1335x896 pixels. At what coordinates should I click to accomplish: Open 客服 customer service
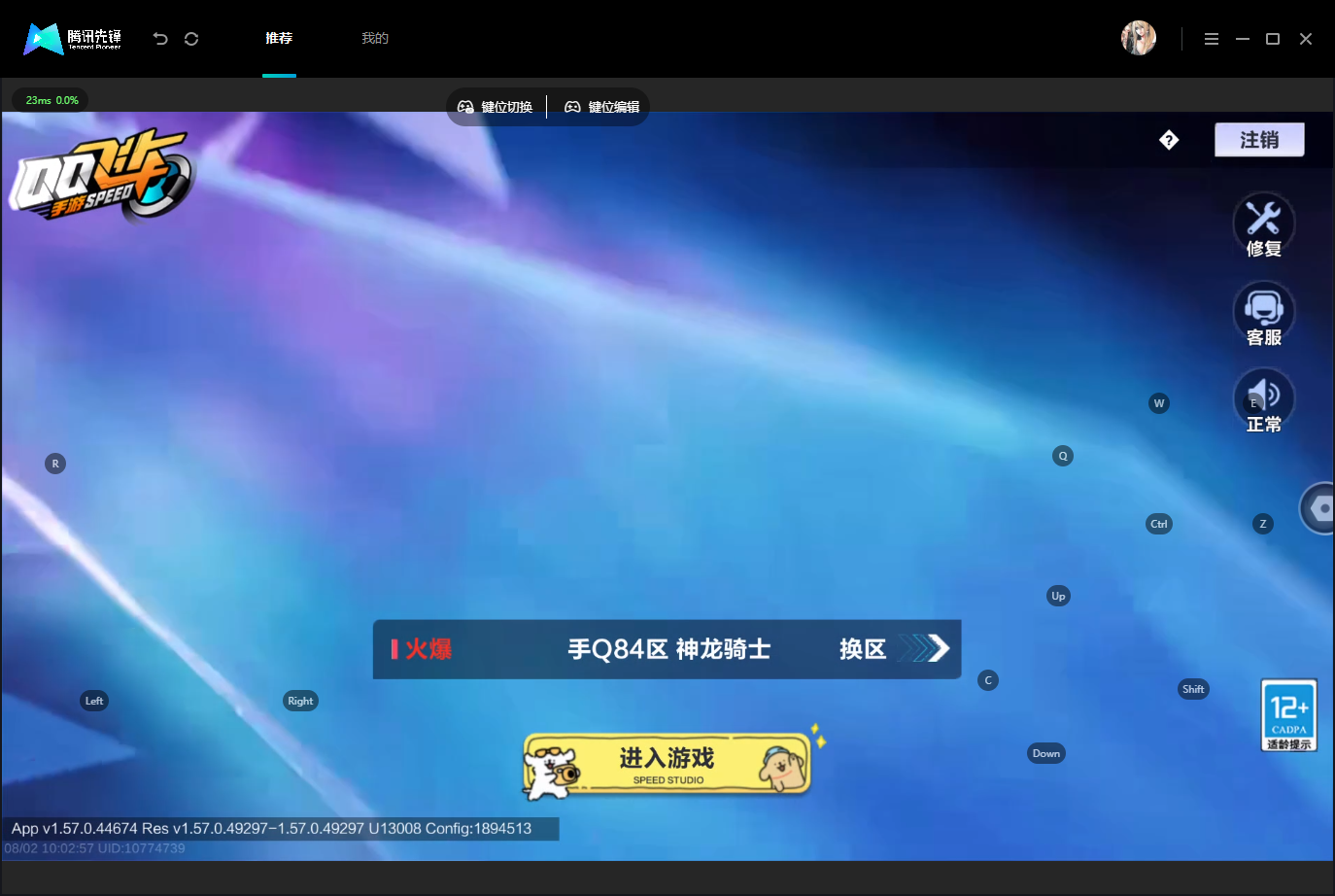1264,315
